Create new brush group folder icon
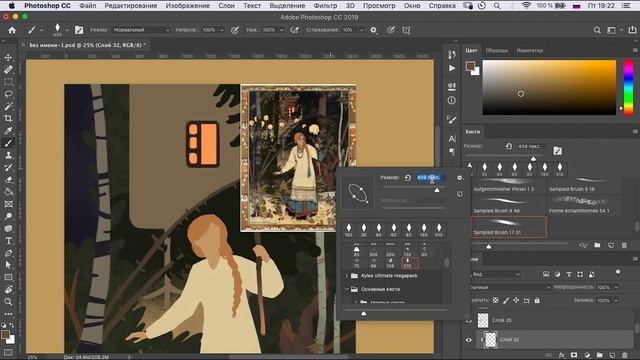 597,245
